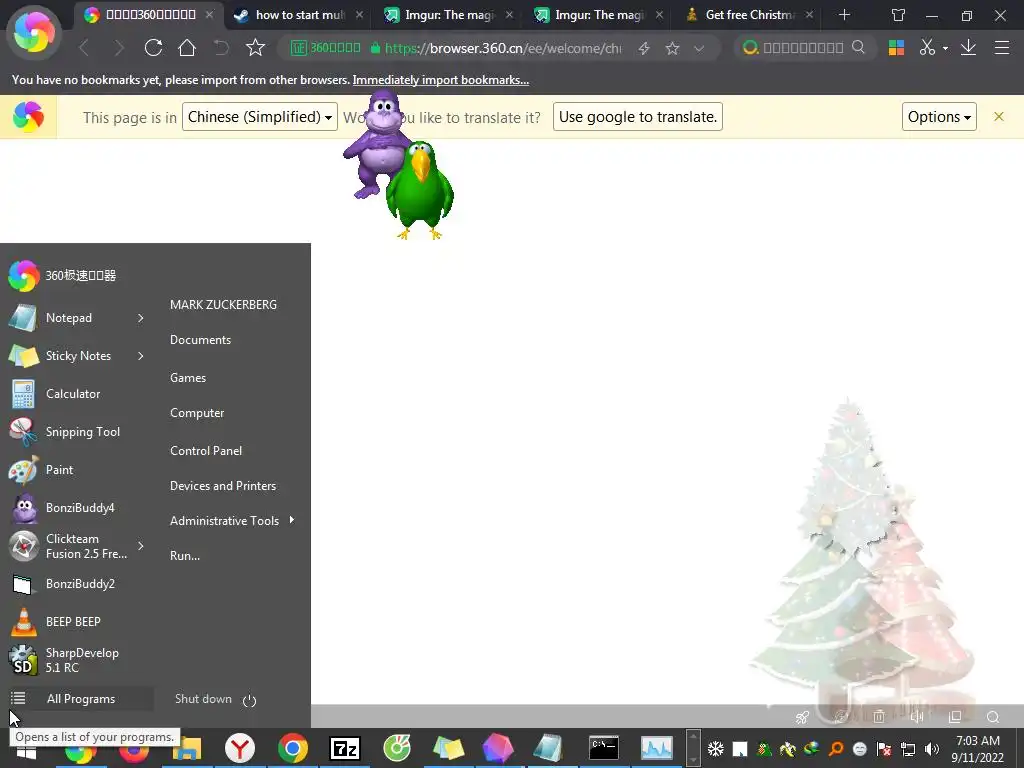
Task: Open the Options dropdown in translate bar
Action: tap(939, 117)
